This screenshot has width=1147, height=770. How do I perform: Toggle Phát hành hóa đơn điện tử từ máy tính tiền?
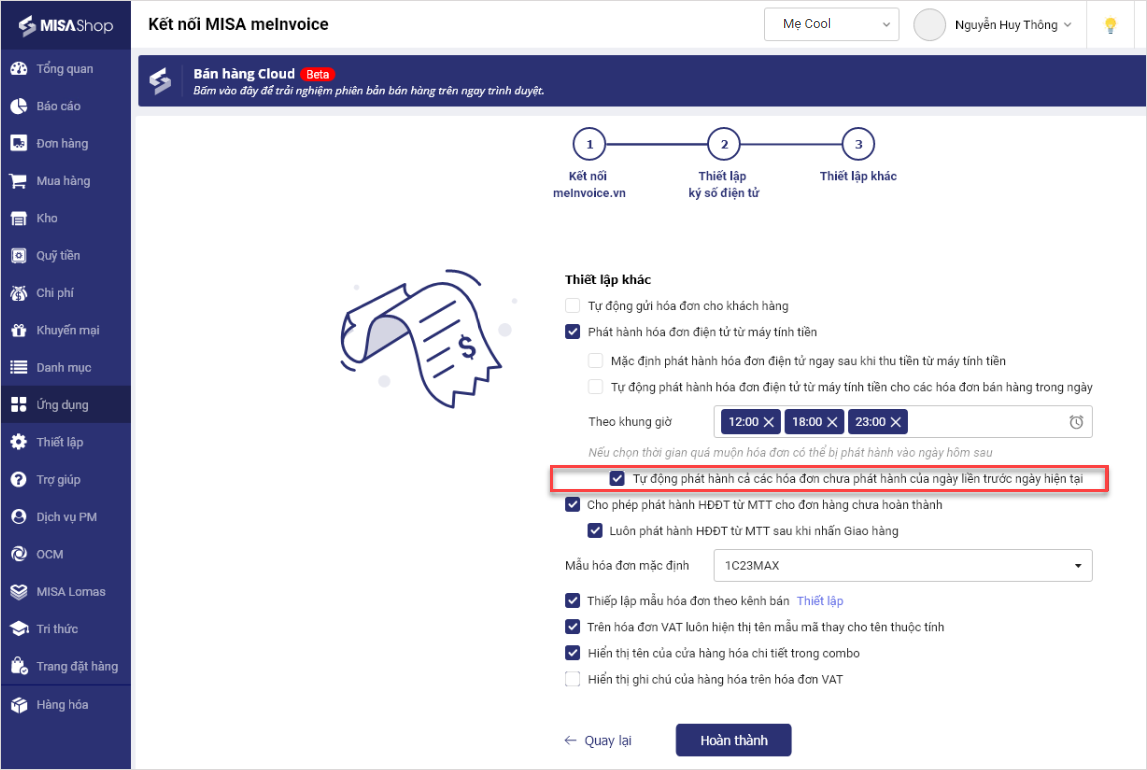(572, 332)
